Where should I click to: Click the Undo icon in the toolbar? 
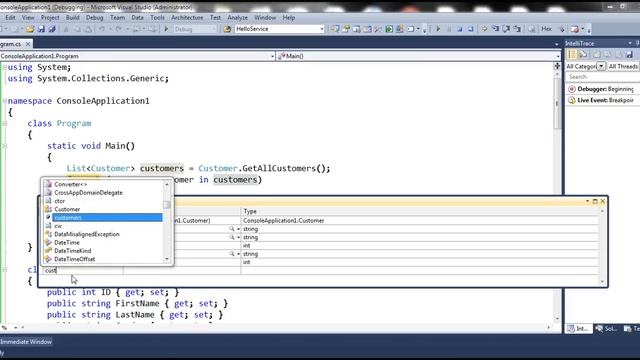(x=102, y=29)
